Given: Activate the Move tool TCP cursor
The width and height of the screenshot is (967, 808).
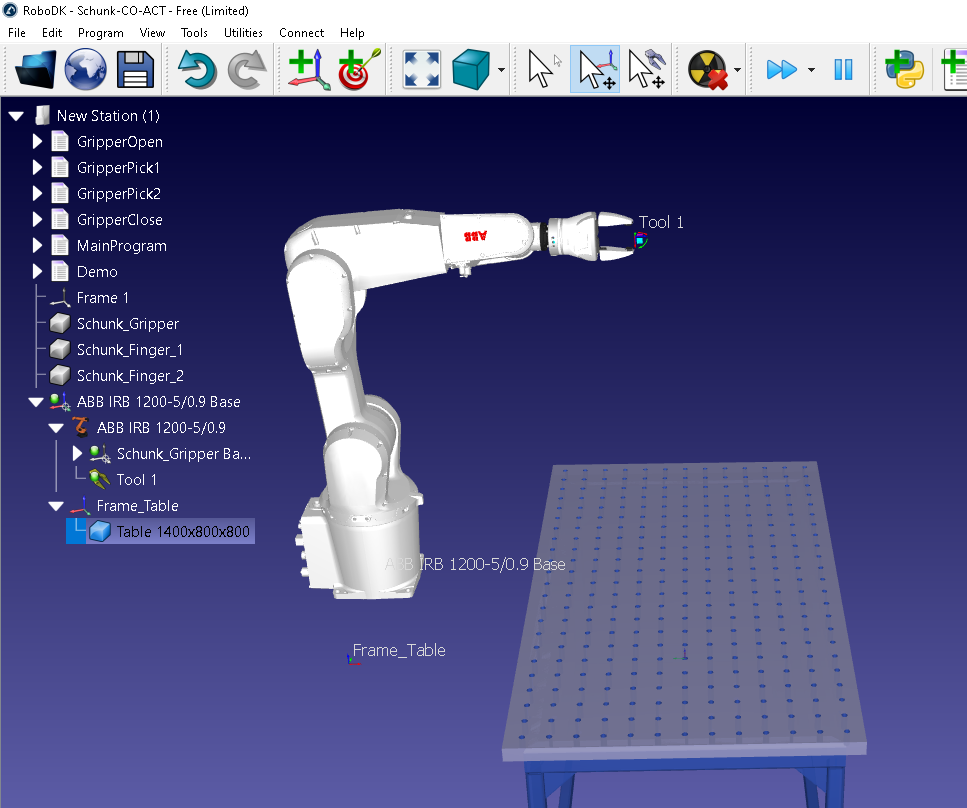Looking at the screenshot, I should pyautogui.click(x=646, y=69).
